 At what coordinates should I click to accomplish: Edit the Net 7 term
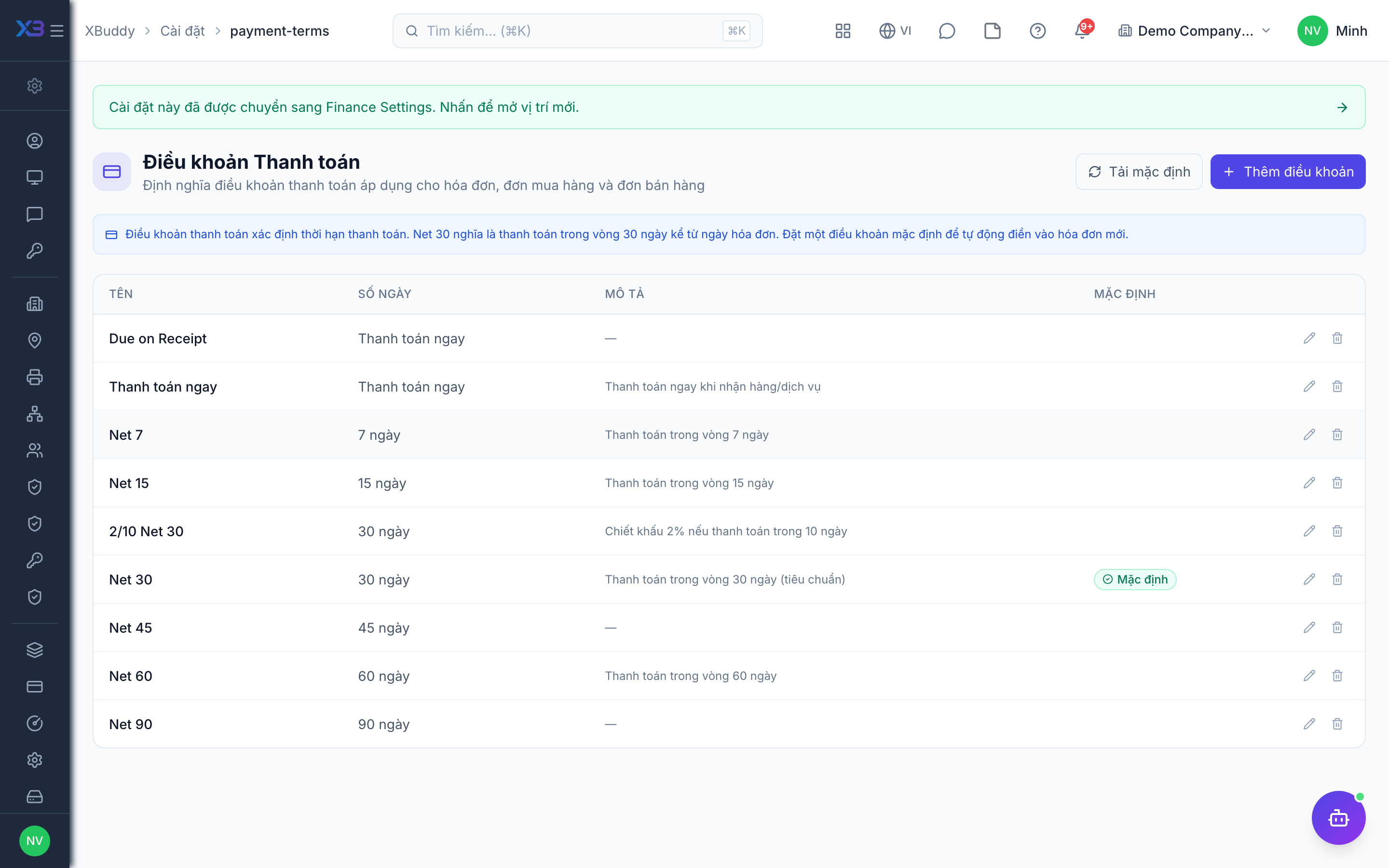tap(1309, 434)
